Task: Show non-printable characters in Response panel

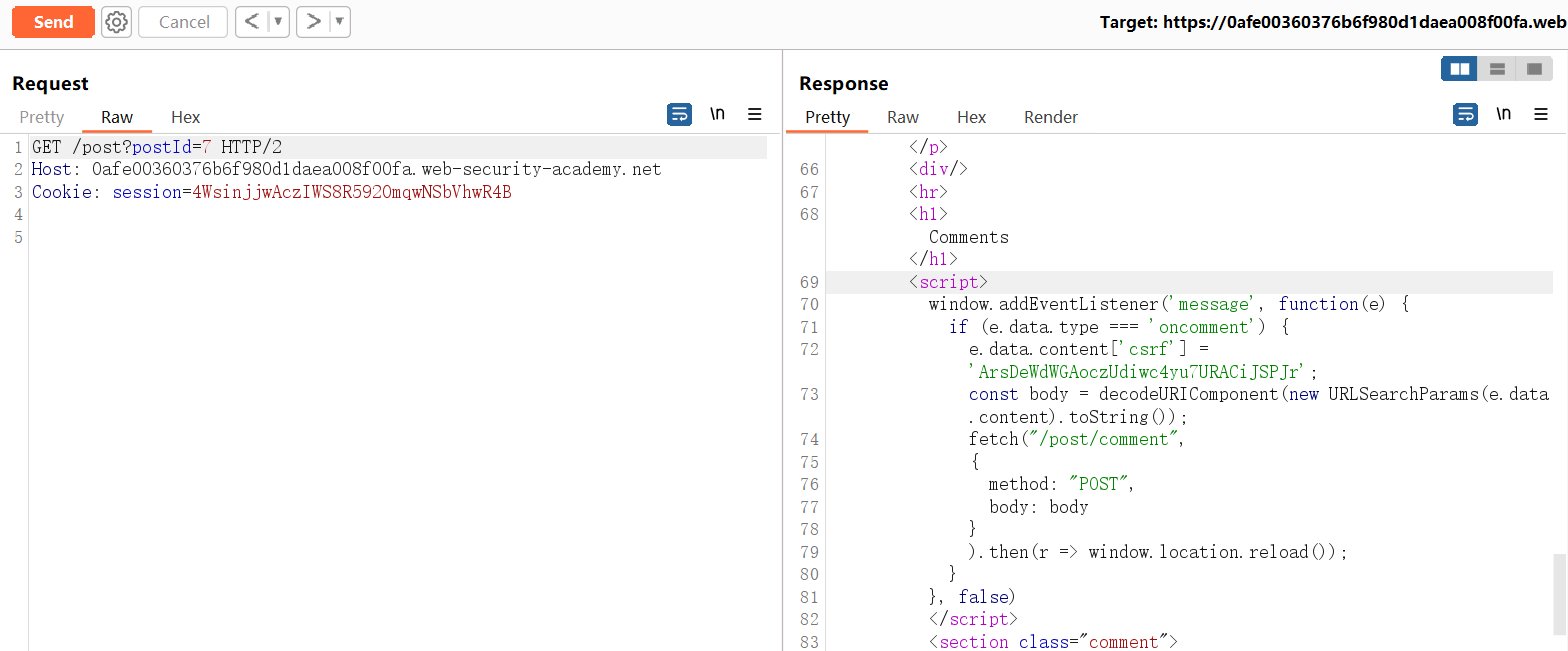Action: pyautogui.click(x=1503, y=114)
